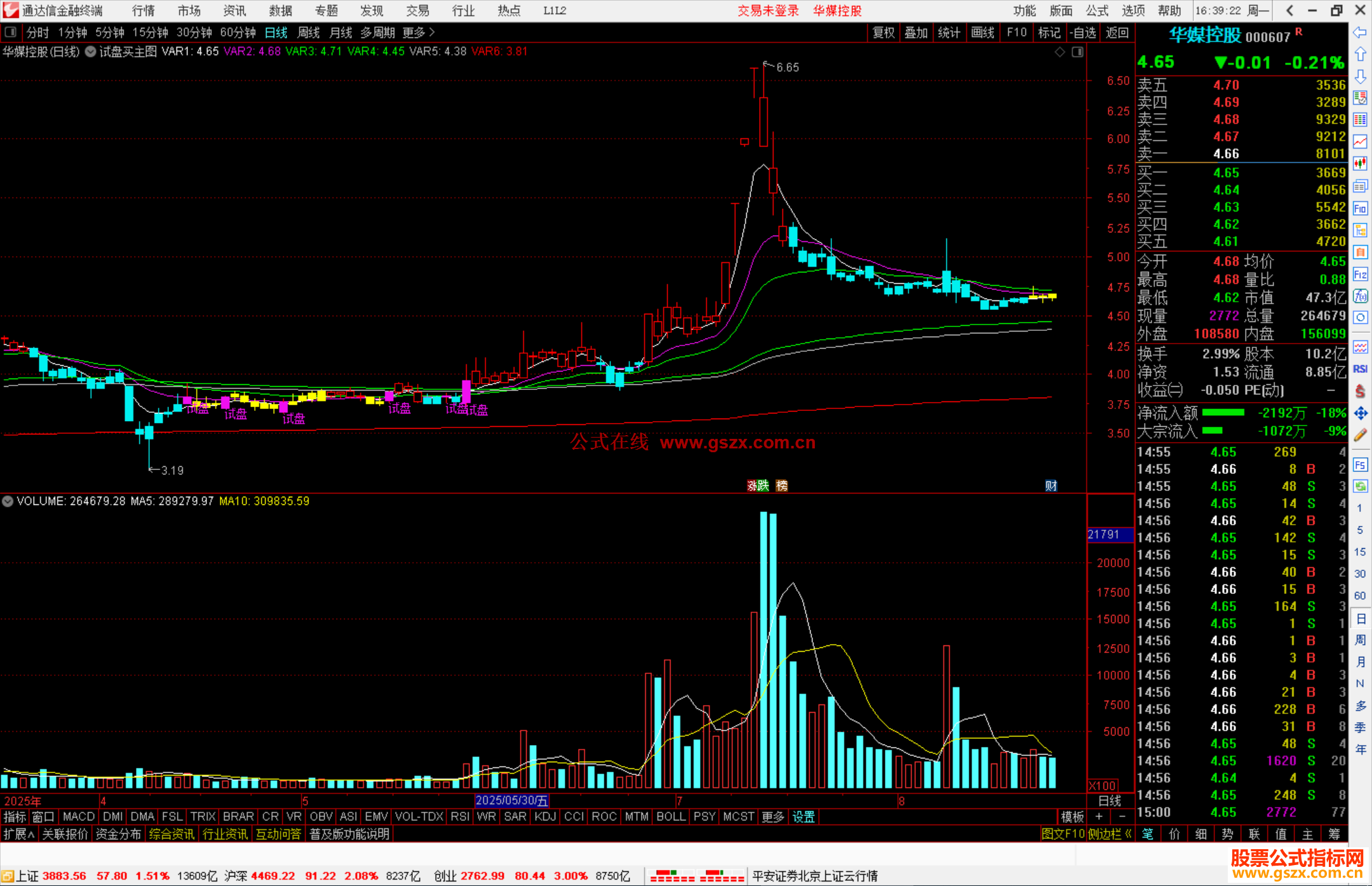Click the wavy multi-line indicator sidebar icon
Image resolution: width=1372 pixels, height=886 pixels.
pyautogui.click(x=1360, y=347)
